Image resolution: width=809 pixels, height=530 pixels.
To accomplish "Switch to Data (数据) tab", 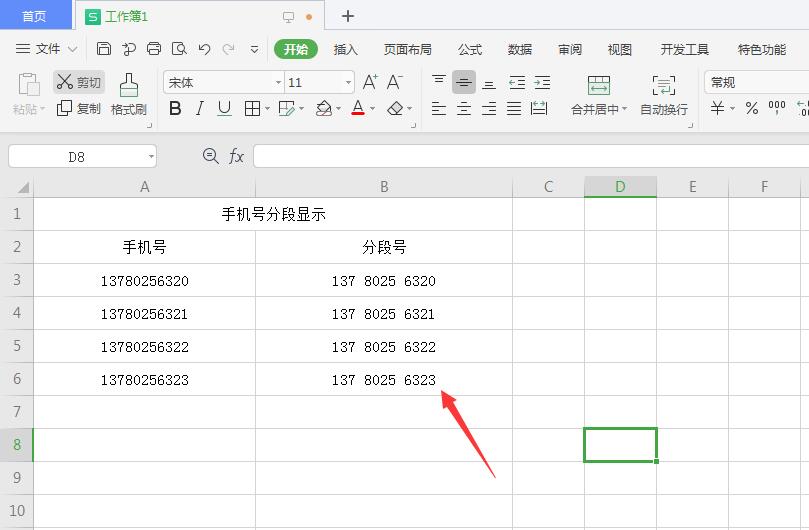I will click(x=520, y=50).
